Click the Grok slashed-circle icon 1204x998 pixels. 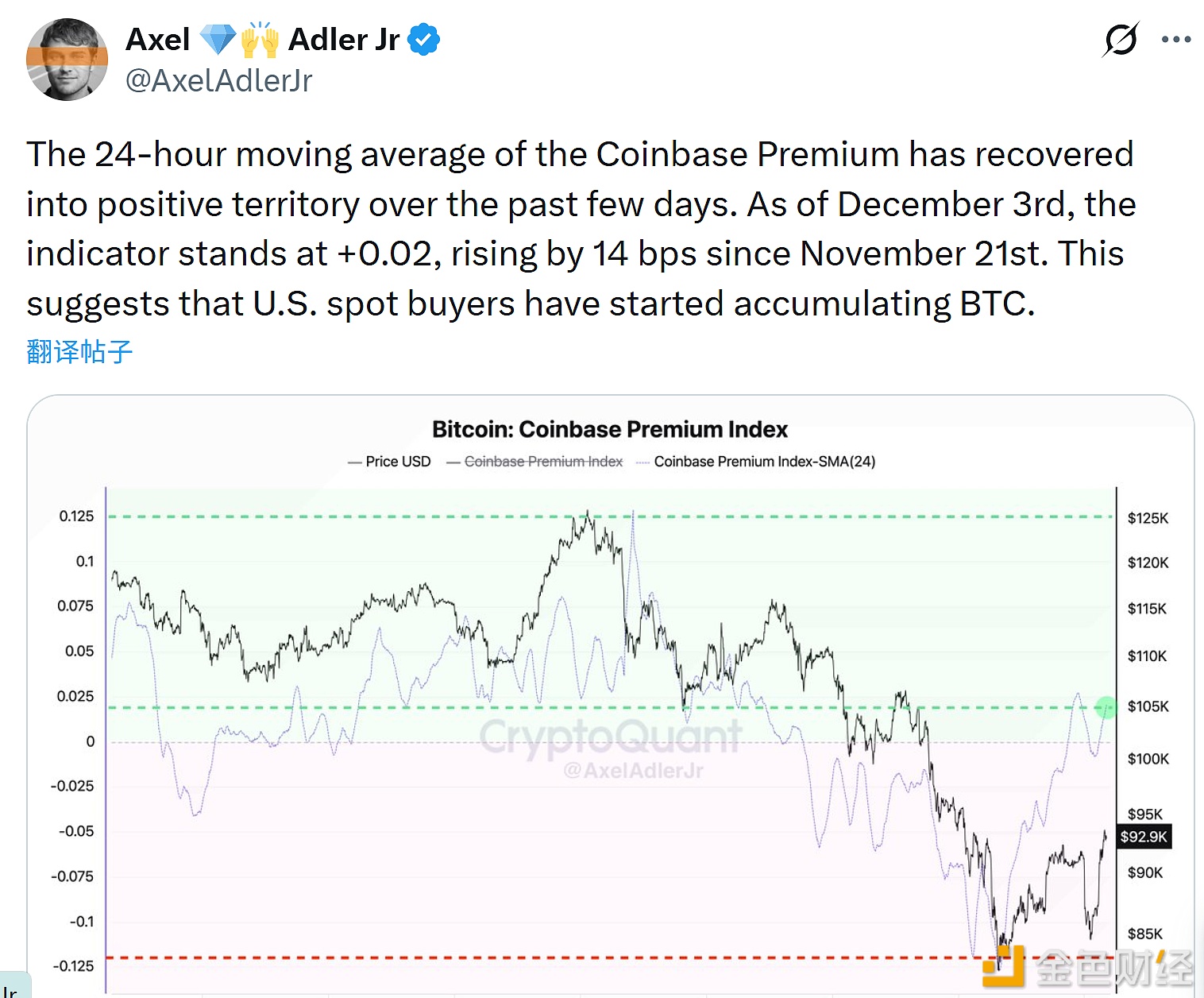pos(1121,39)
